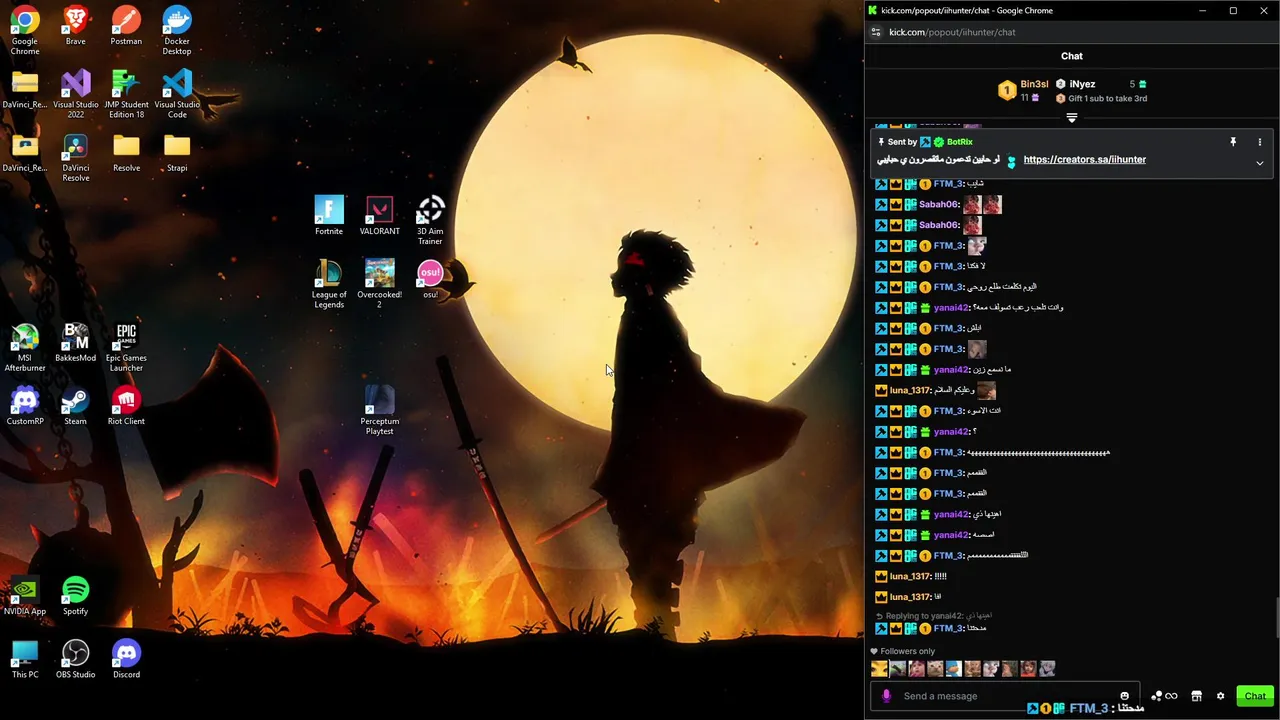Click the "Followers only" label

point(907,651)
